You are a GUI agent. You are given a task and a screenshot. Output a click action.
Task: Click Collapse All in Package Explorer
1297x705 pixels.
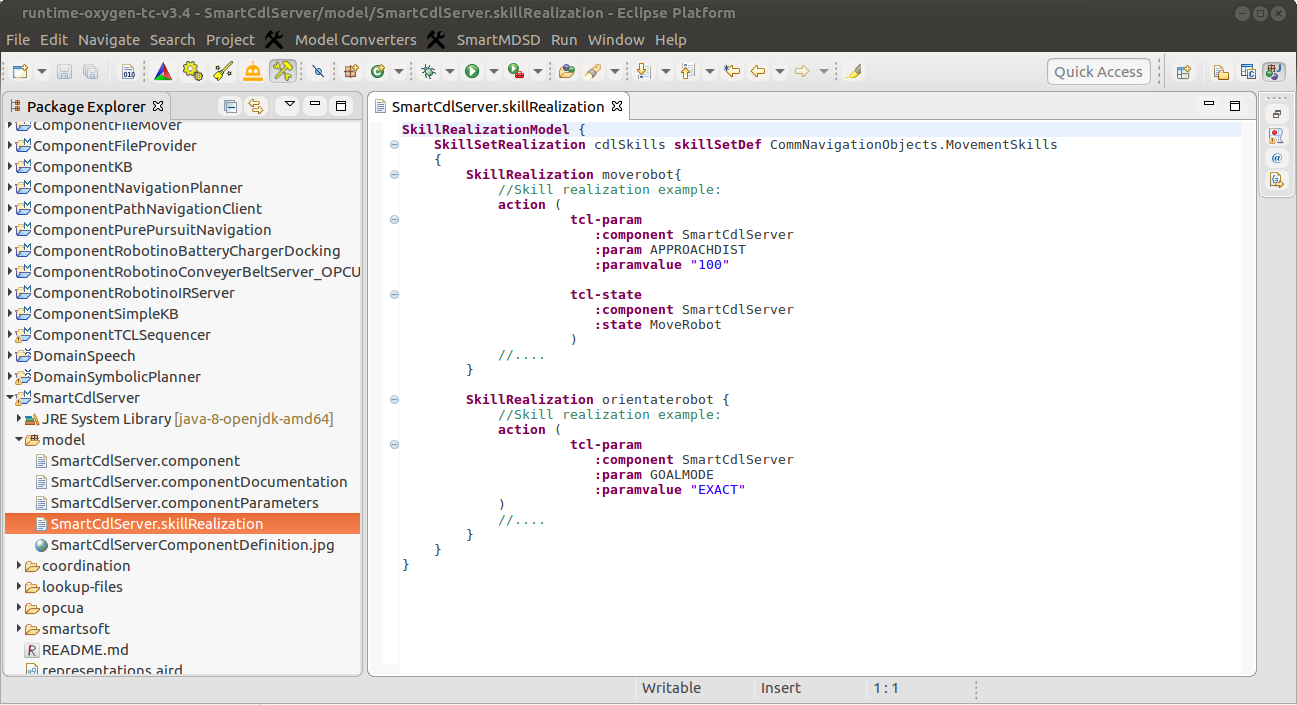(x=231, y=106)
